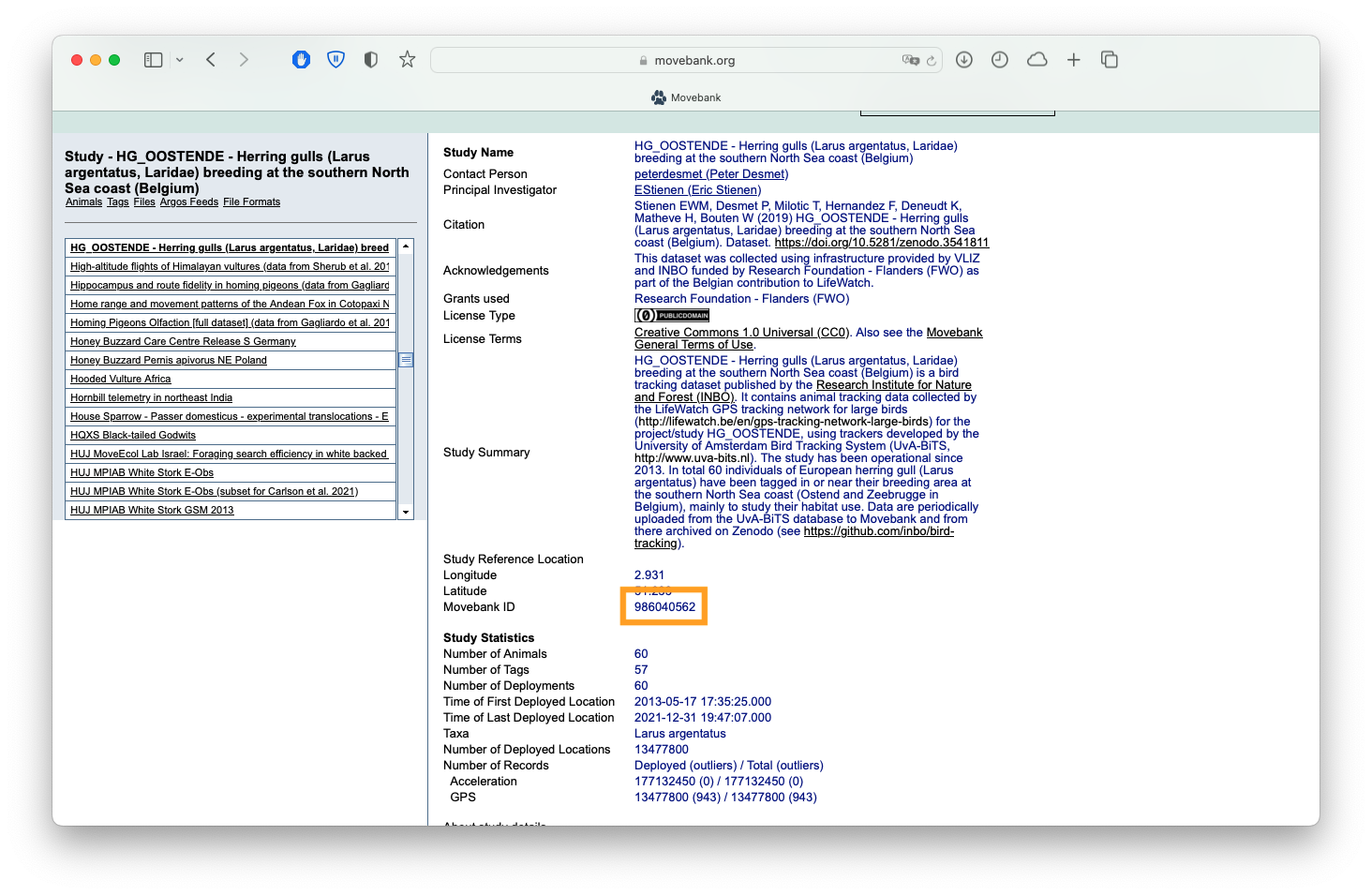Select Hornbill telemetry in northeast India

tap(231, 397)
